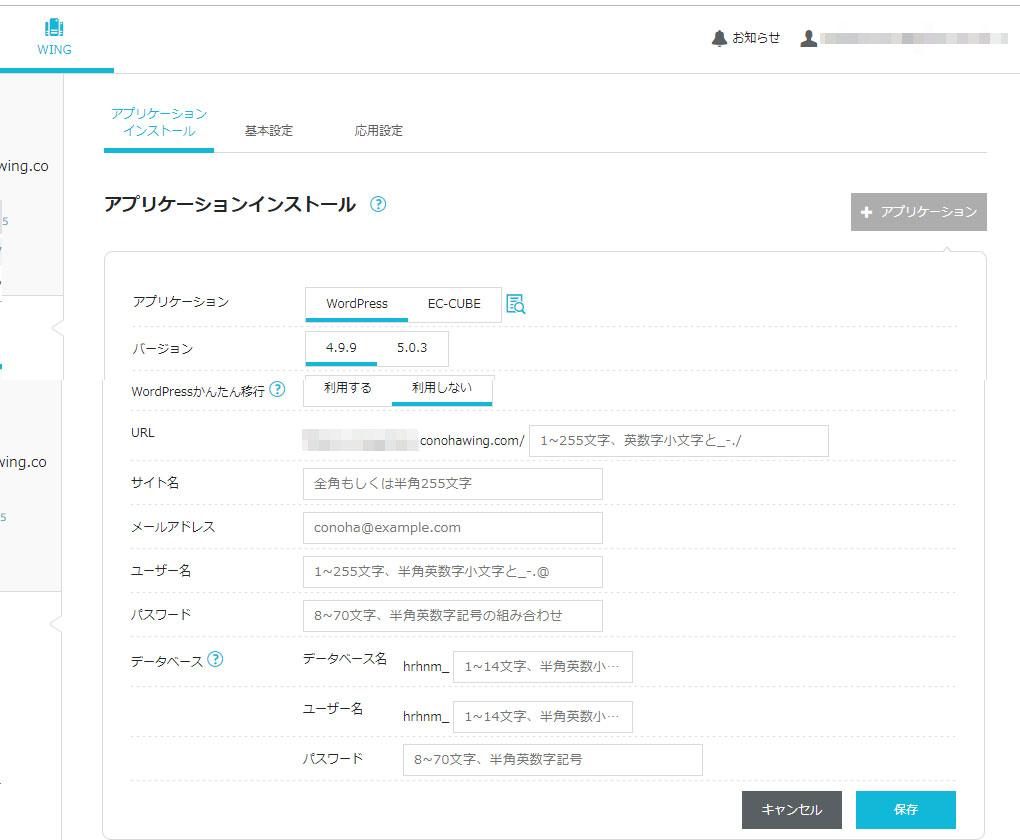Select WordPress application option

pyautogui.click(x=356, y=304)
